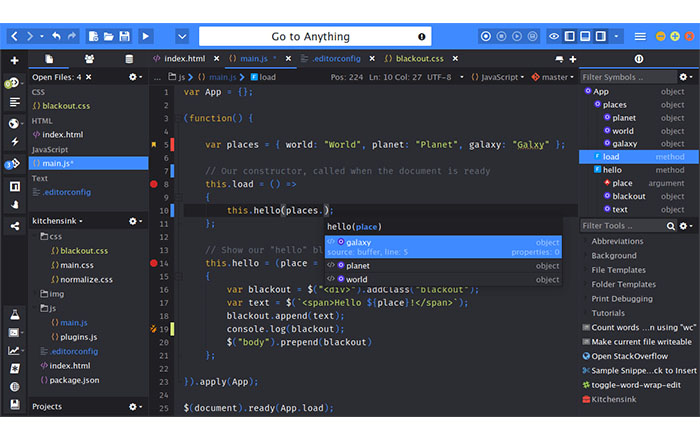Toggle breakpoint on line 8

coord(154,184)
